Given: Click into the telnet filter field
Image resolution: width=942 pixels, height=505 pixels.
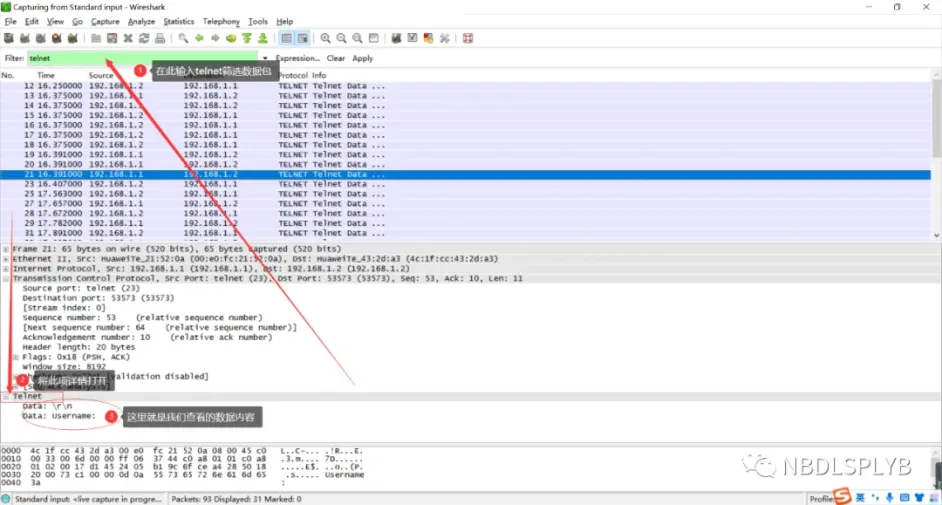Looking at the screenshot, I should (x=142, y=58).
